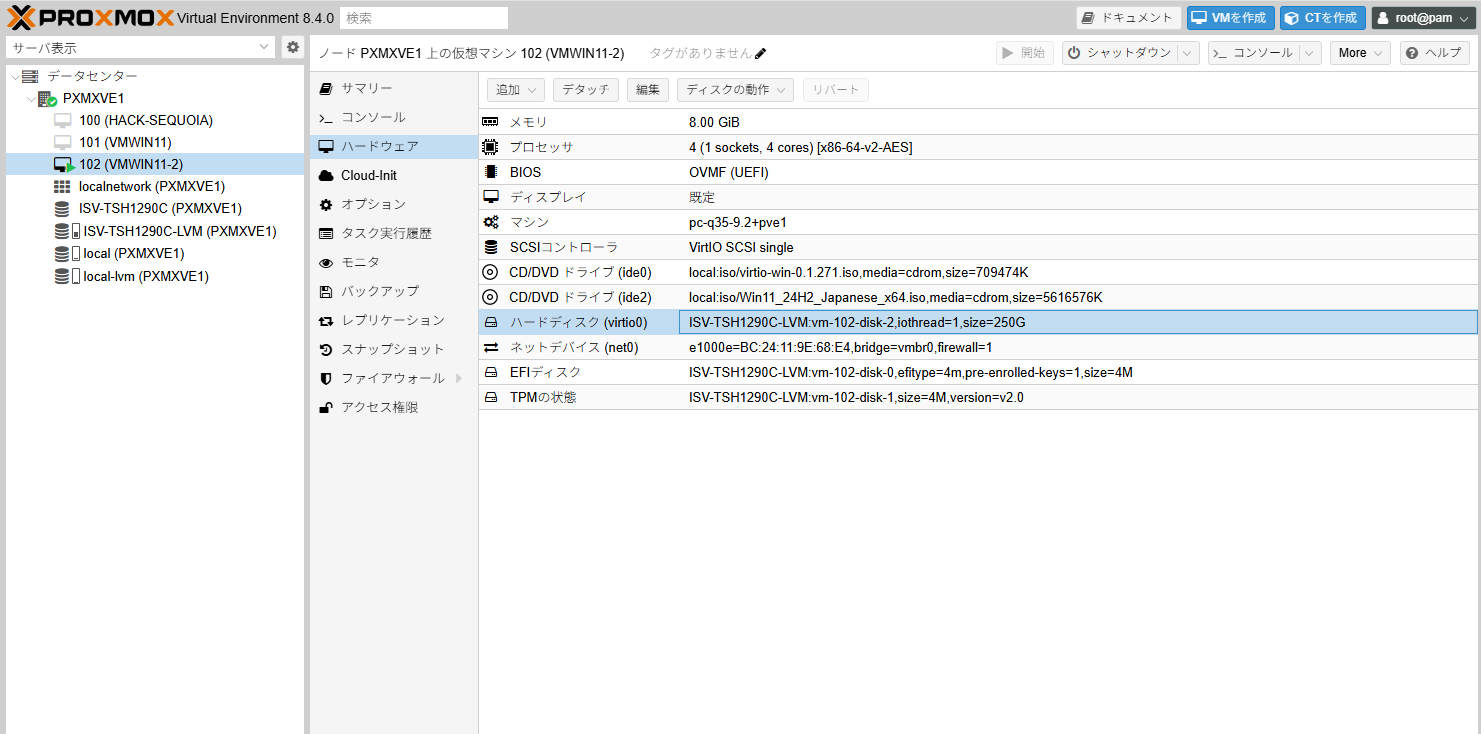Click the memory row icon
The width and height of the screenshot is (1481, 734).
pyautogui.click(x=490, y=122)
